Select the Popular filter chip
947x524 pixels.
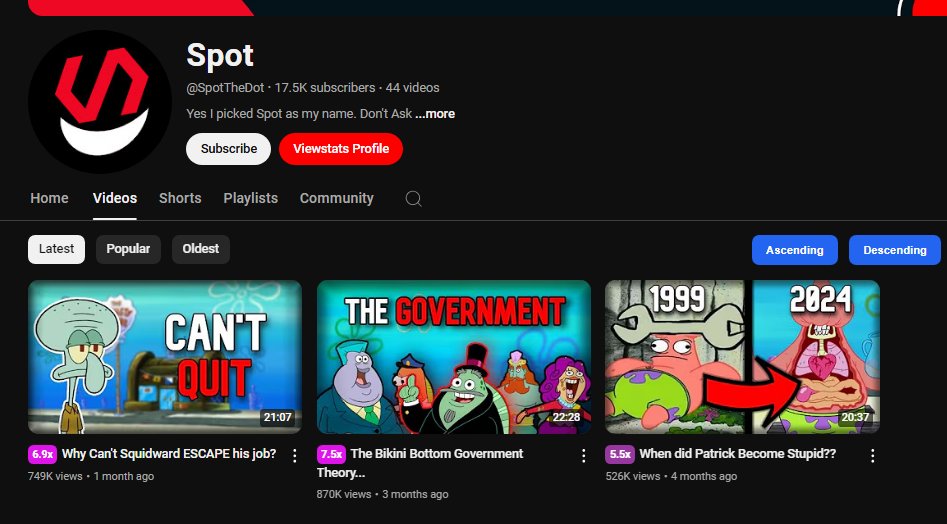point(128,249)
